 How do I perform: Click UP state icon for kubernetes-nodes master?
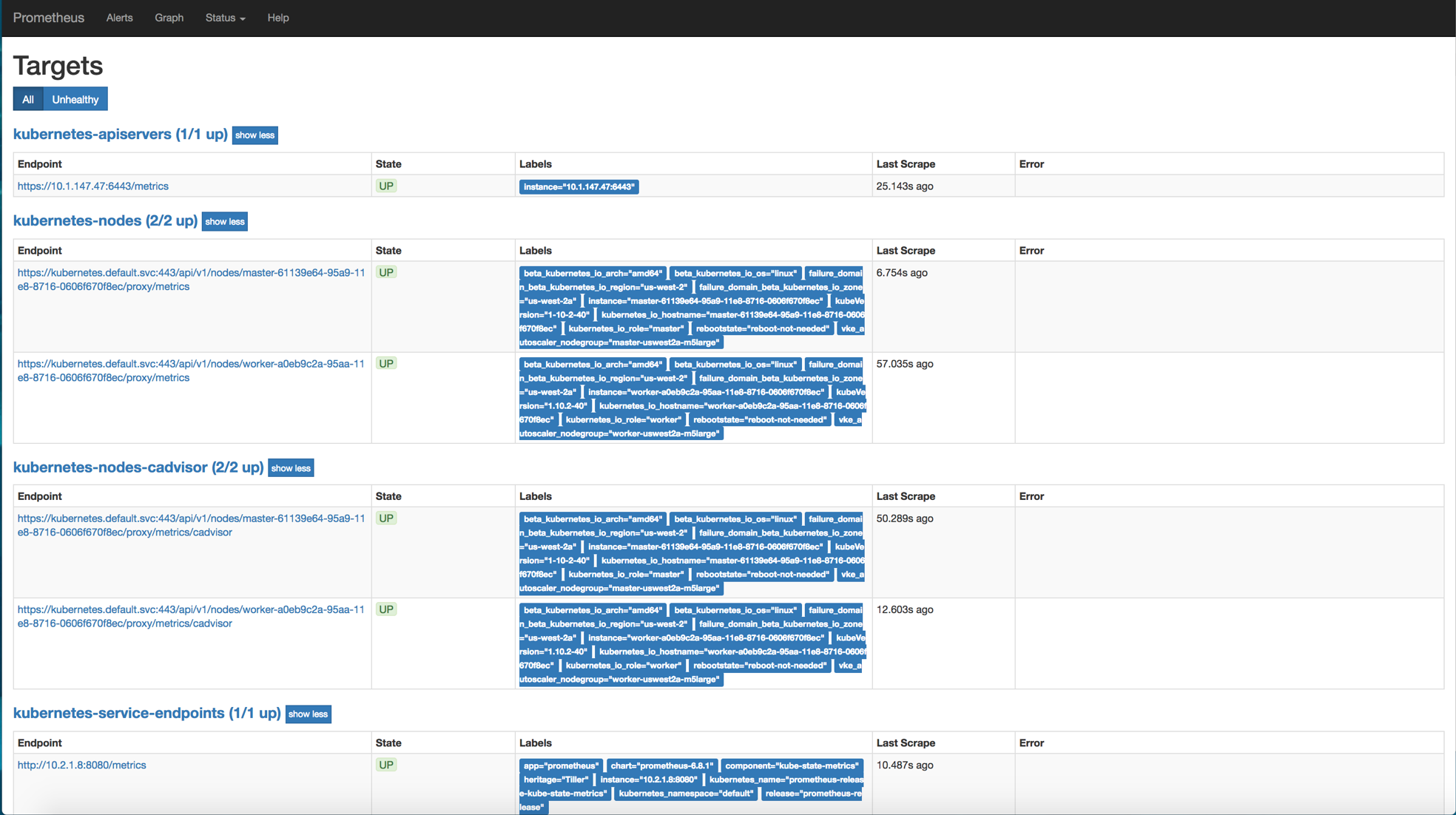click(x=386, y=271)
